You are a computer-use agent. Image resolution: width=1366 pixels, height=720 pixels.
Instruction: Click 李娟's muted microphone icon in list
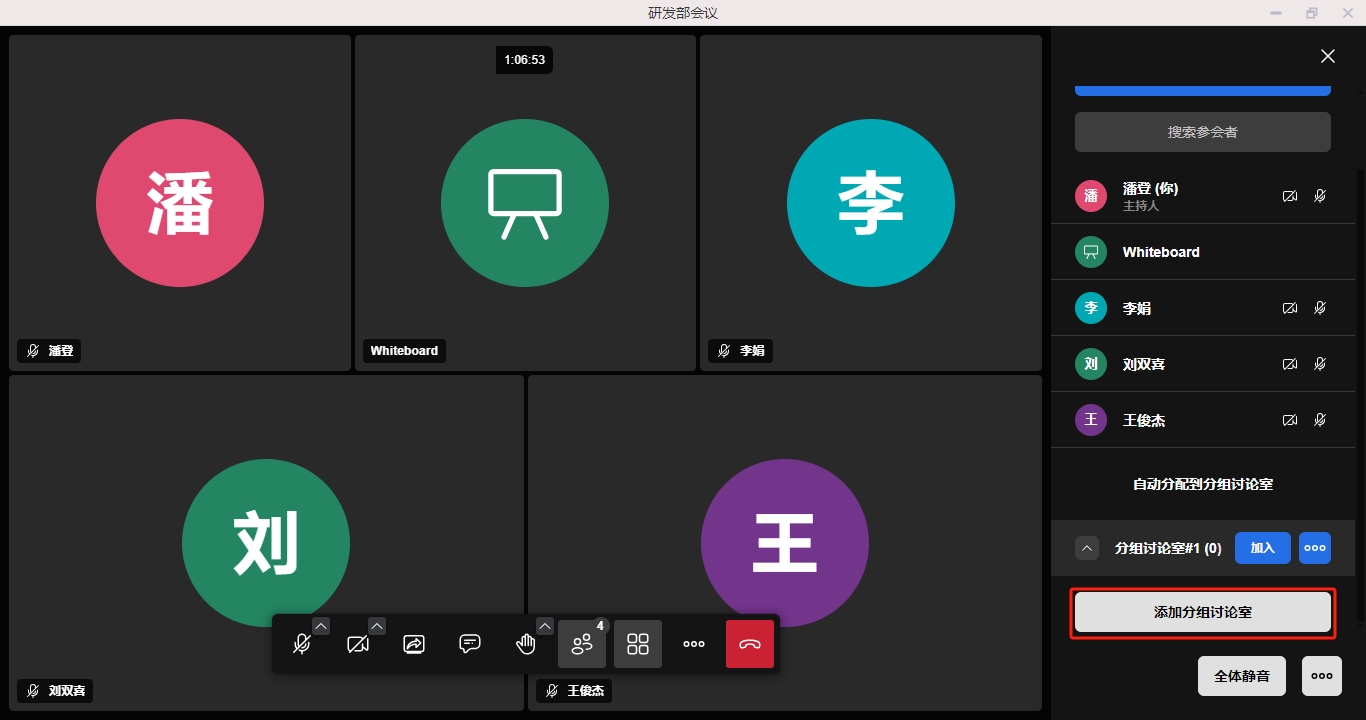click(1320, 308)
